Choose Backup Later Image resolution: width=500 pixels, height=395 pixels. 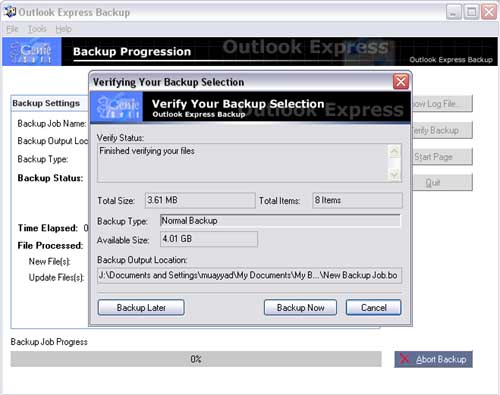pyautogui.click(x=141, y=307)
